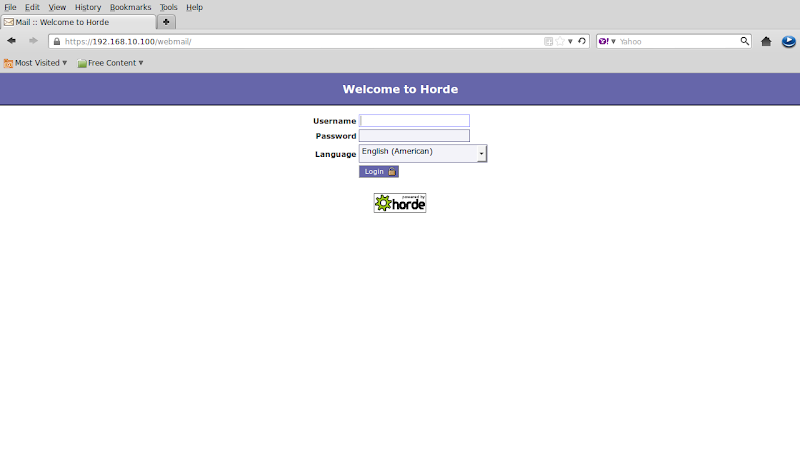Expand the Free Content bookmarks folder
Screen dimensions: 800x469
[110, 63]
